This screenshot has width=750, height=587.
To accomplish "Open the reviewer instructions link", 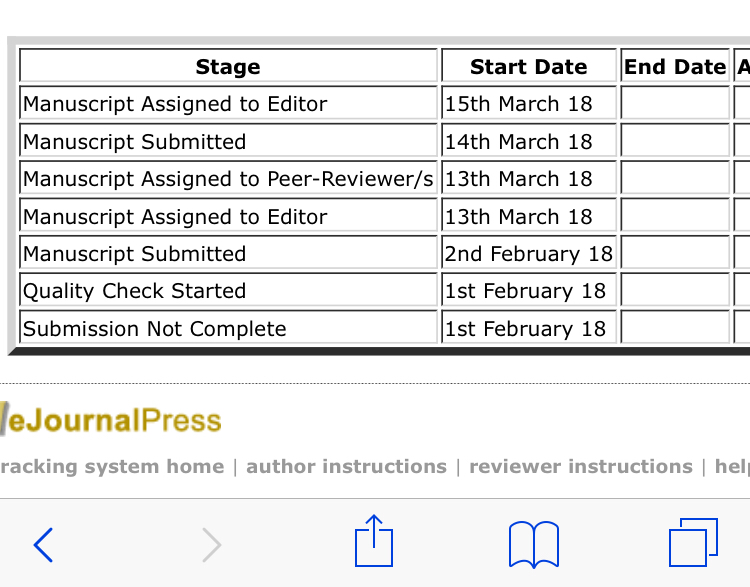I will (580, 467).
